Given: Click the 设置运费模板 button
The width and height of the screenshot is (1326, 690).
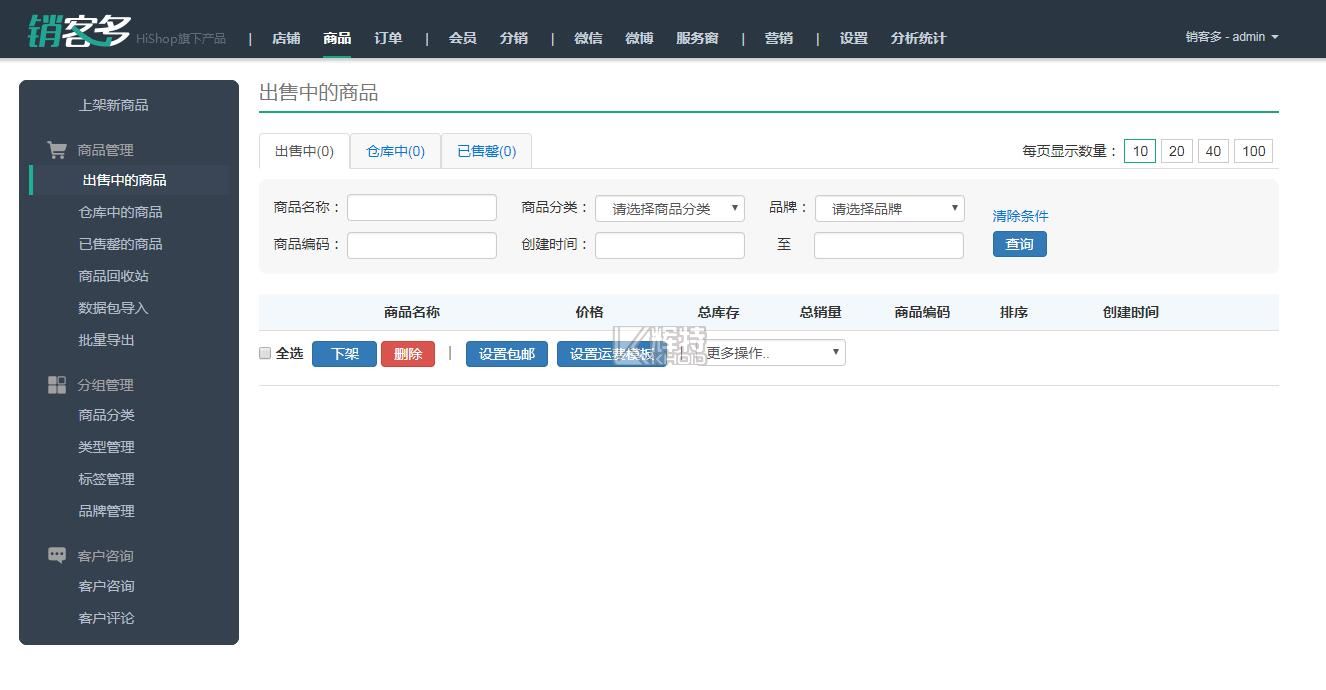Looking at the screenshot, I should pos(612,354).
